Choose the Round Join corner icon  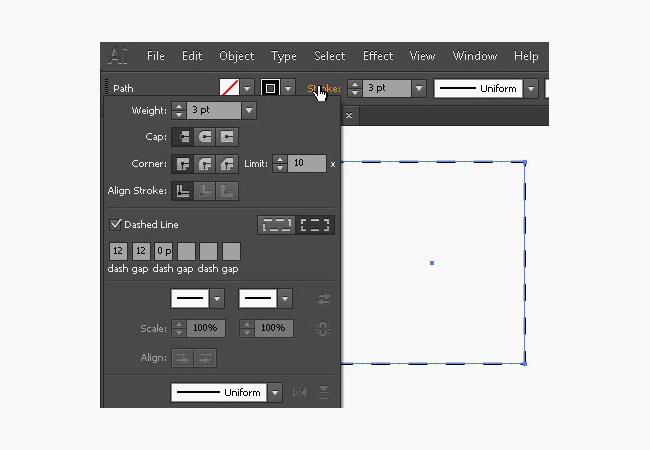[206, 163]
